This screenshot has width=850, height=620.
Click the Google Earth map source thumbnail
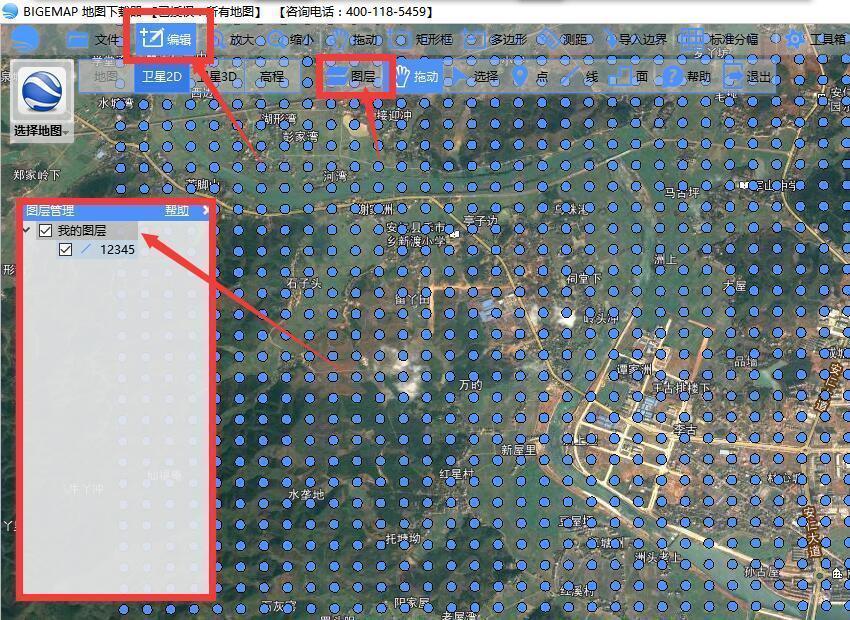pyautogui.click(x=42, y=92)
